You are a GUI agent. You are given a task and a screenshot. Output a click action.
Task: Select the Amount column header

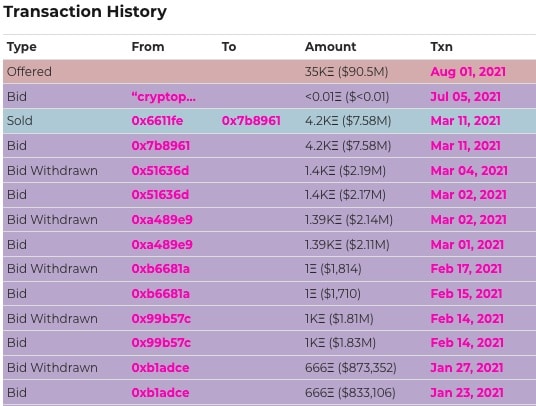[x=331, y=47]
